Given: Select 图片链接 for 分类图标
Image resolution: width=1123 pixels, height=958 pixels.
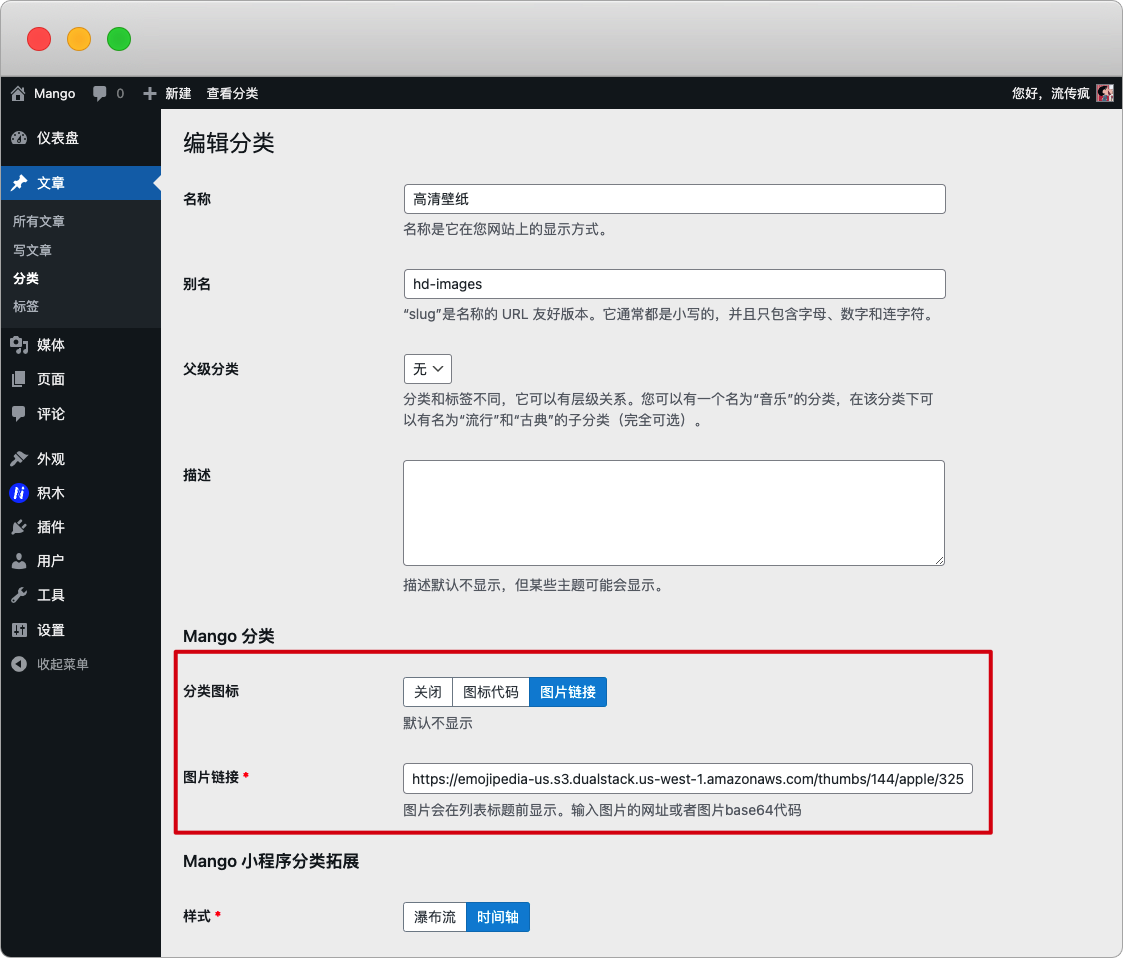Looking at the screenshot, I should [x=568, y=692].
